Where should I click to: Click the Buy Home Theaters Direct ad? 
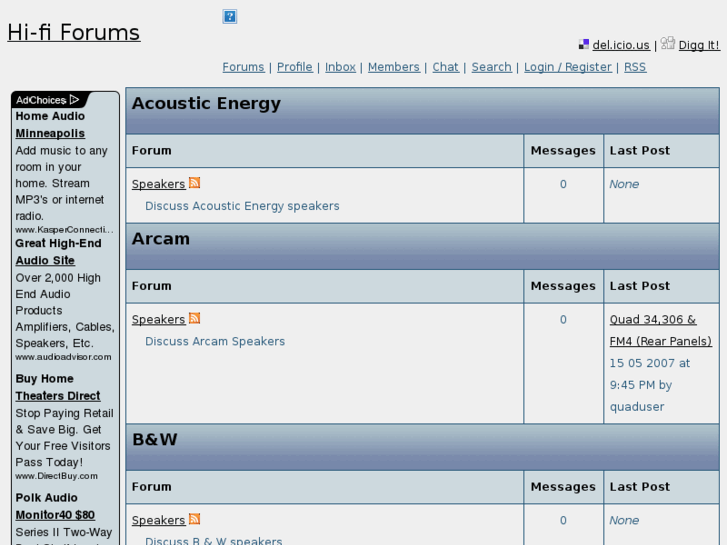tap(57, 387)
